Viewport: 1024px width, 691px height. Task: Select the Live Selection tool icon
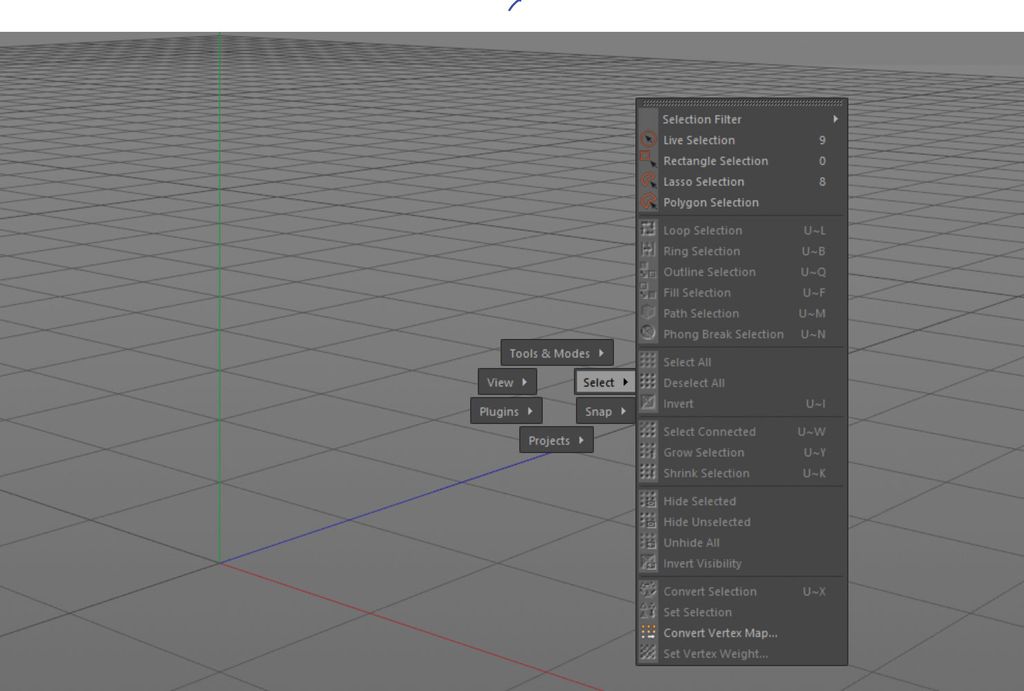[648, 140]
